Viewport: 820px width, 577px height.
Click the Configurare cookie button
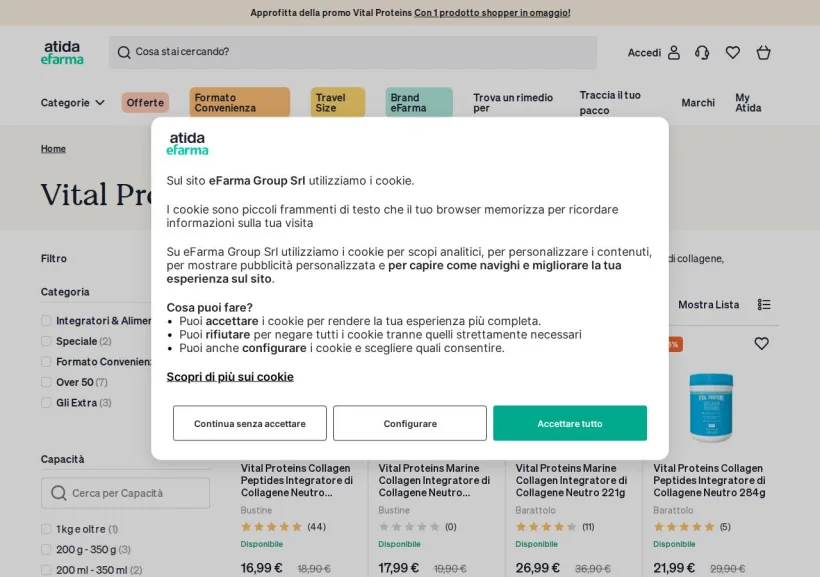[x=410, y=423]
